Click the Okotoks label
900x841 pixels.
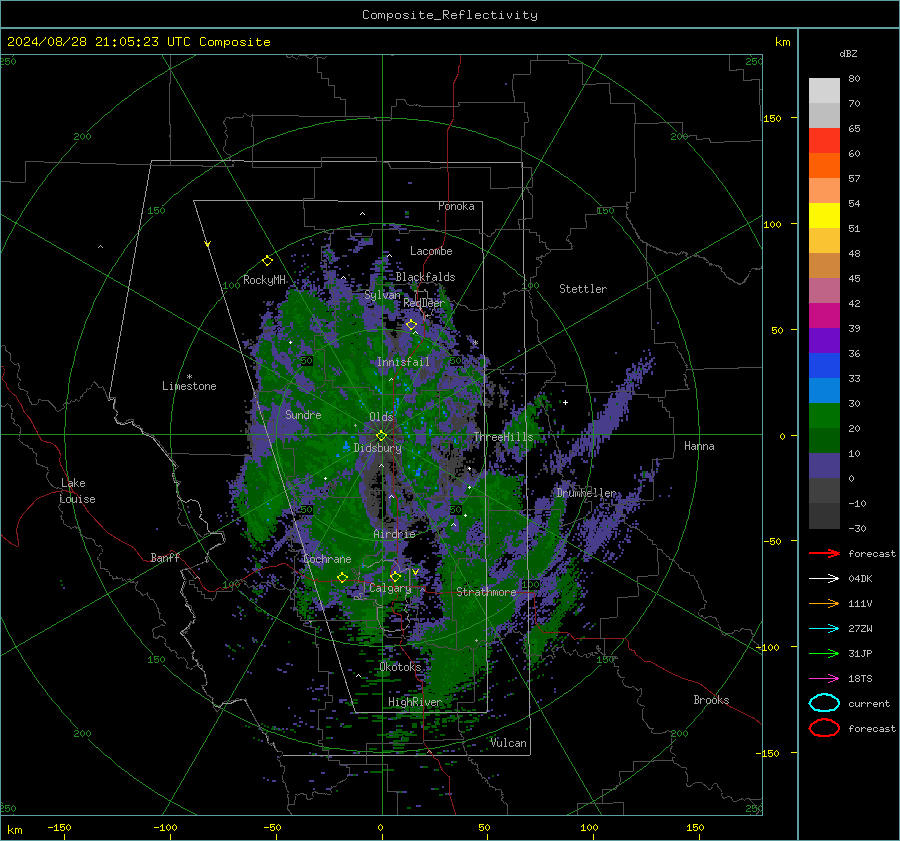400,666
